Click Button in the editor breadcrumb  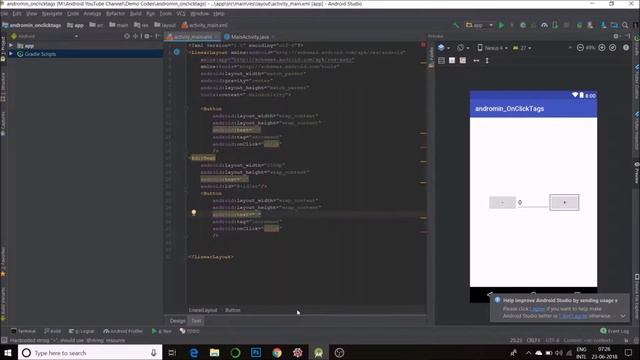233,310
